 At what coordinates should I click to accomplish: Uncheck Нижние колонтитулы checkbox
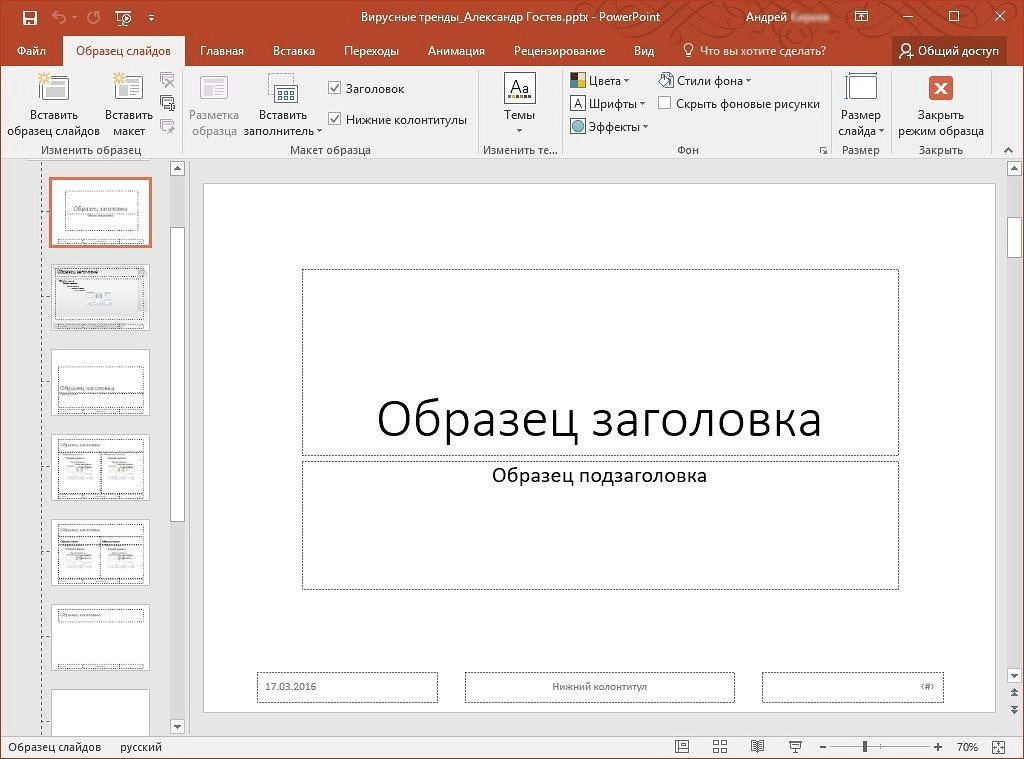point(335,119)
